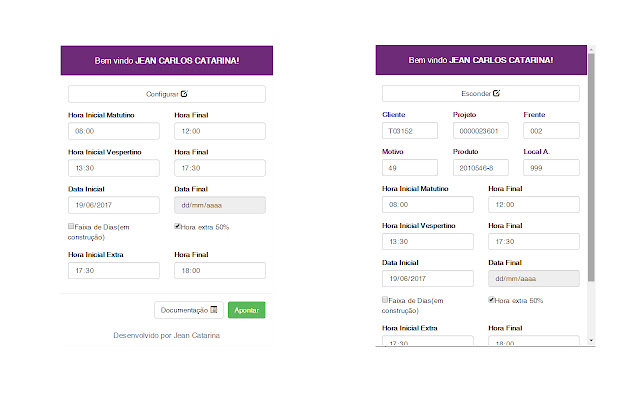Click the Motivo field showing 49
This screenshot has width=640, height=400.
click(x=411, y=167)
